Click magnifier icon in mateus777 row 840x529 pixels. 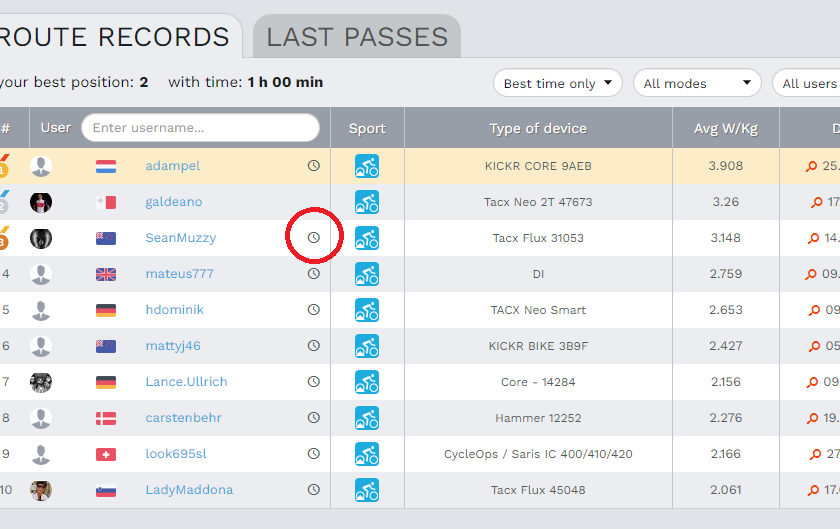[811, 274]
